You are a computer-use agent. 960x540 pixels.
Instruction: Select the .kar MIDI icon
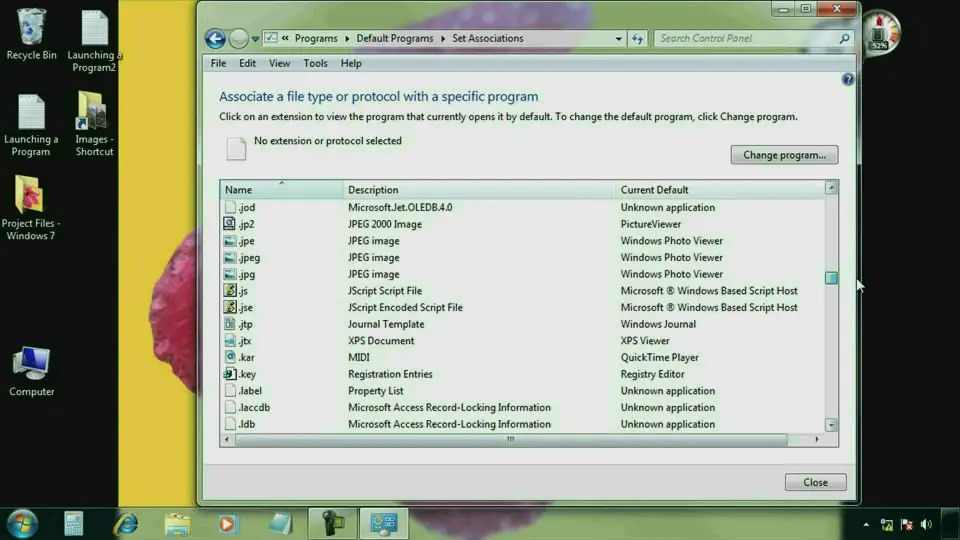click(230, 357)
